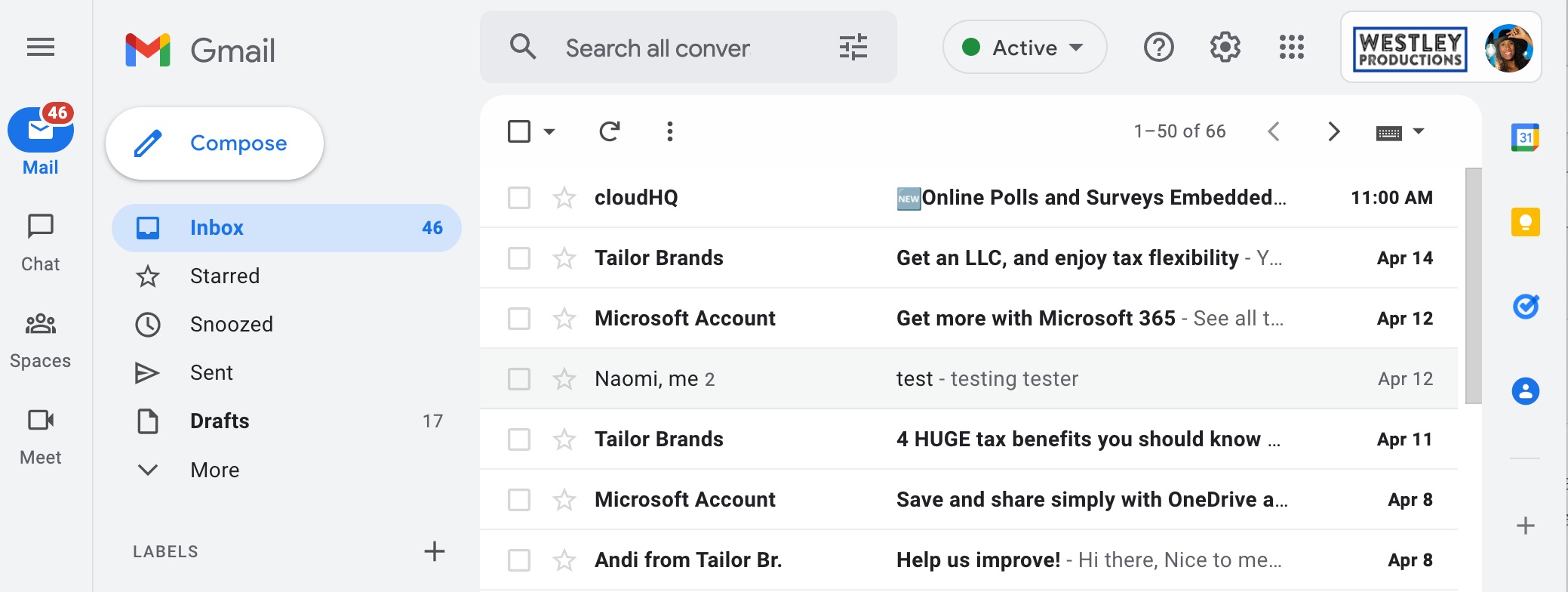Open Contacts side panel
The image size is (1568, 592).
click(x=1525, y=391)
